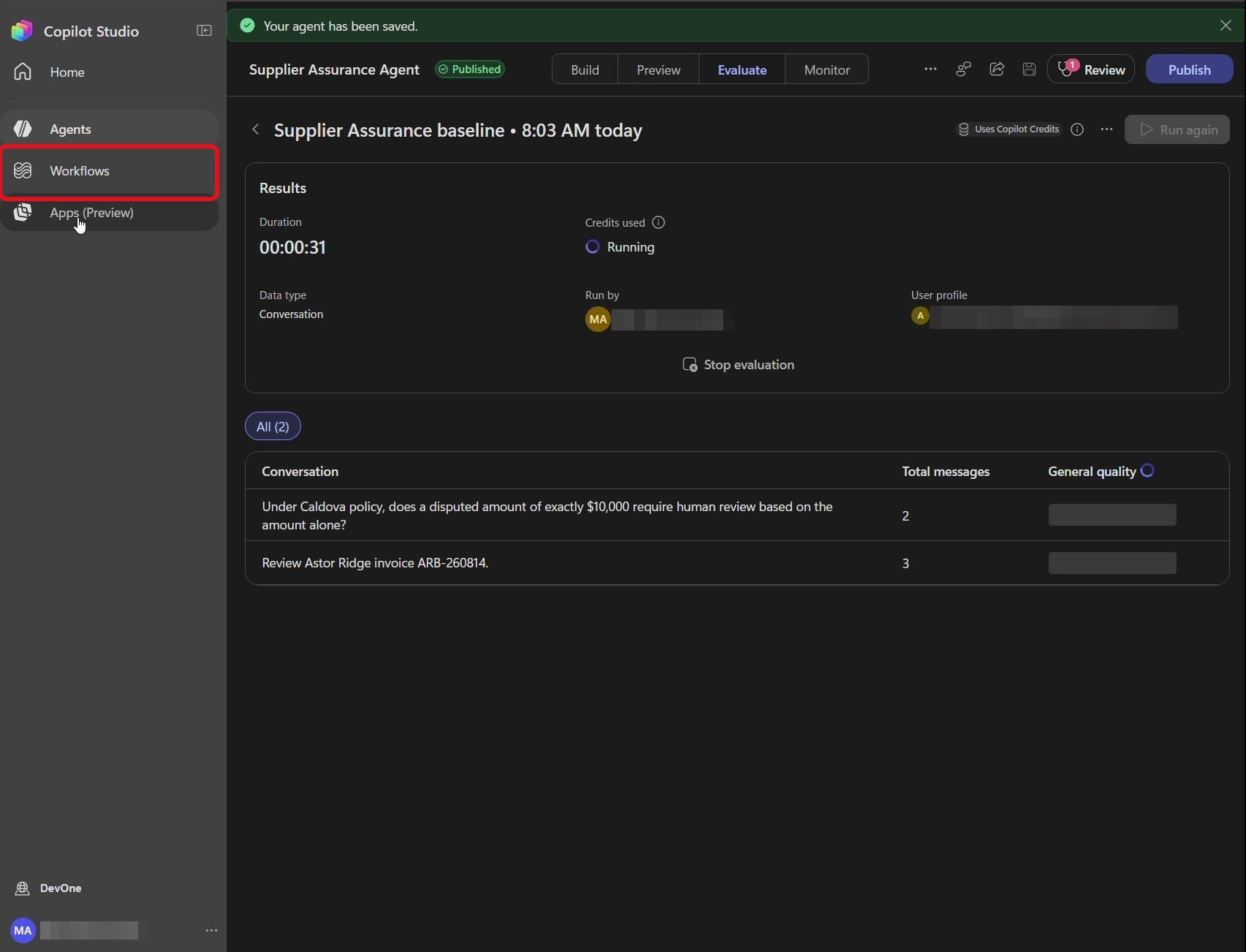This screenshot has height=952, width=1246.
Task: Collapse the sidebar with the panel icon
Action: click(204, 31)
